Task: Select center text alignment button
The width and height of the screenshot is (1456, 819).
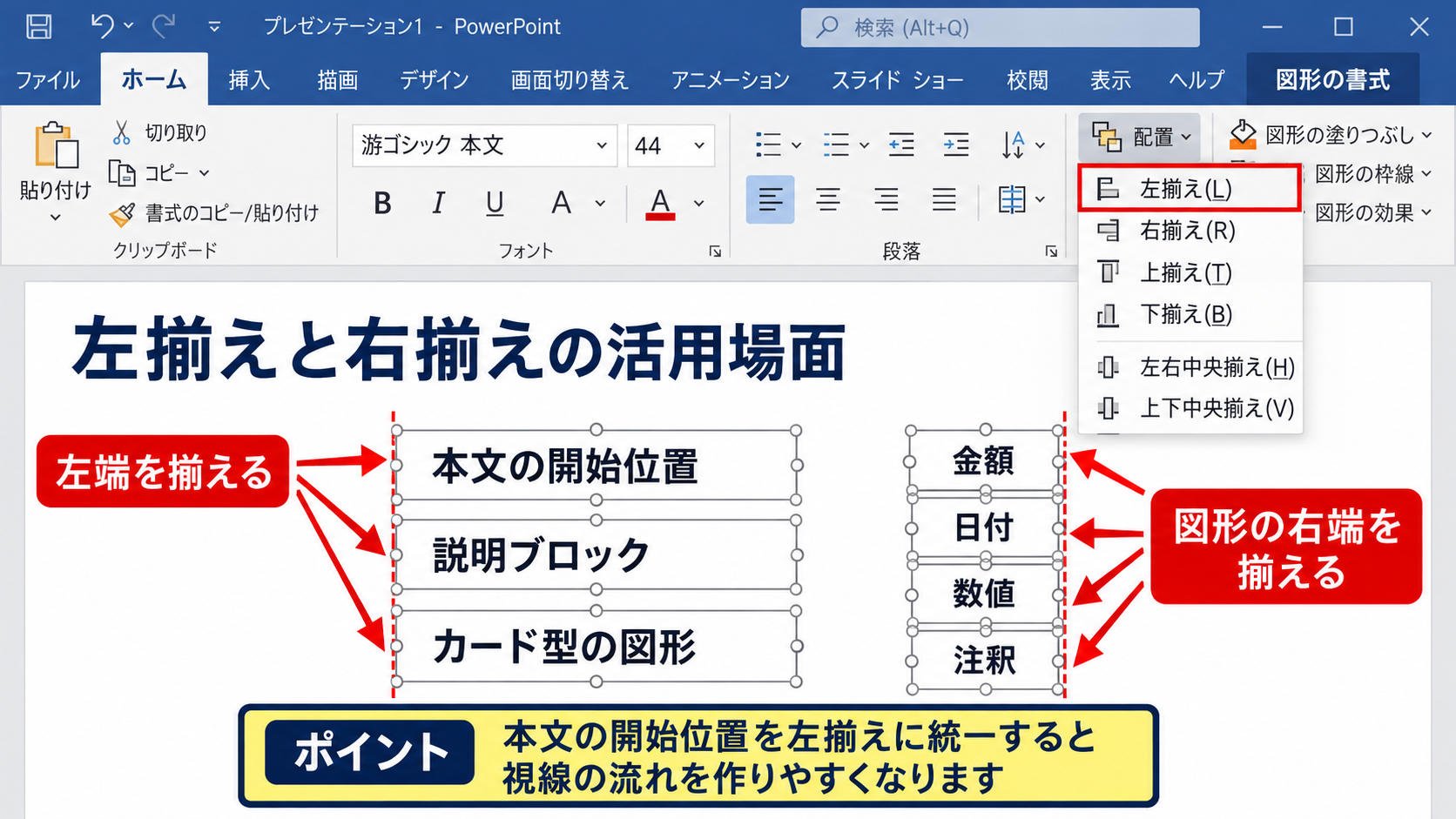Action: [828, 200]
